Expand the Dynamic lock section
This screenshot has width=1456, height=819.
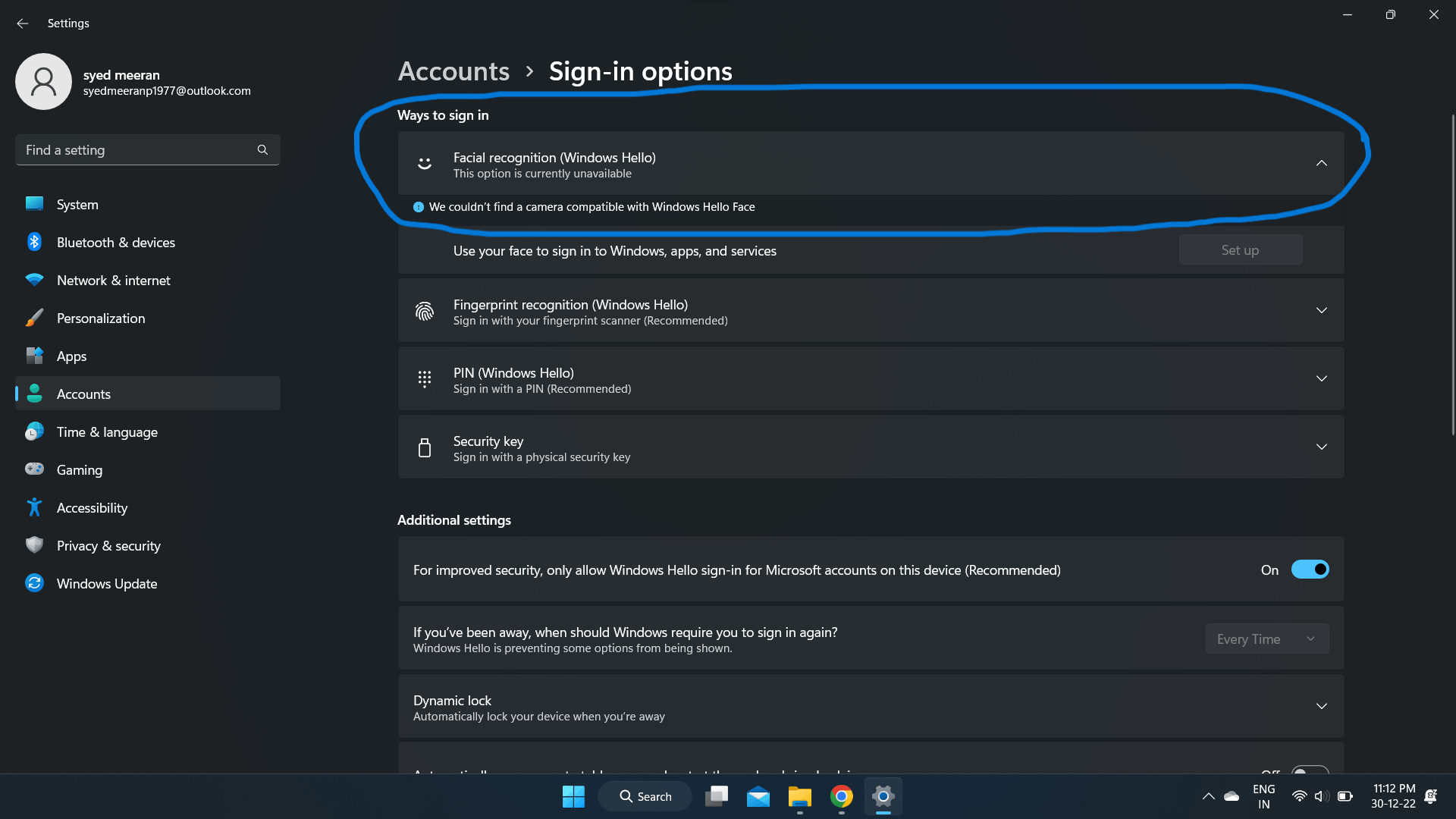coord(1321,706)
